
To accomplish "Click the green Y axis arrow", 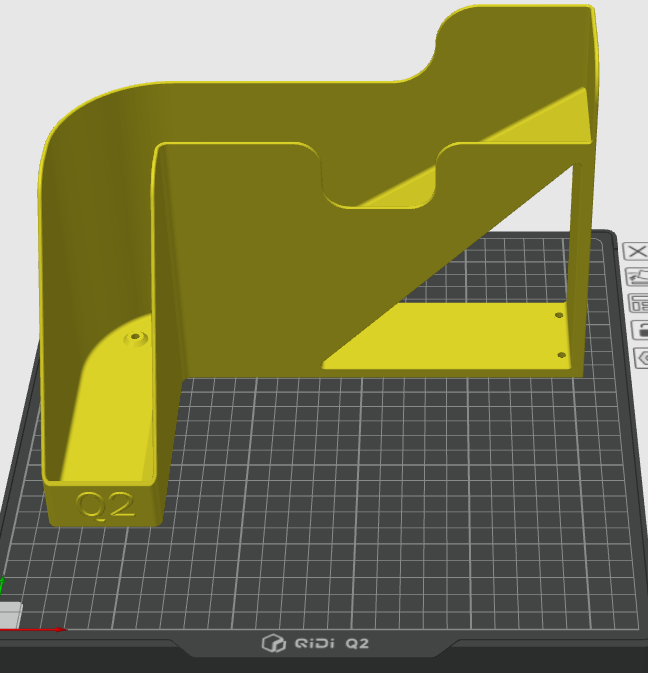I will (2, 584).
